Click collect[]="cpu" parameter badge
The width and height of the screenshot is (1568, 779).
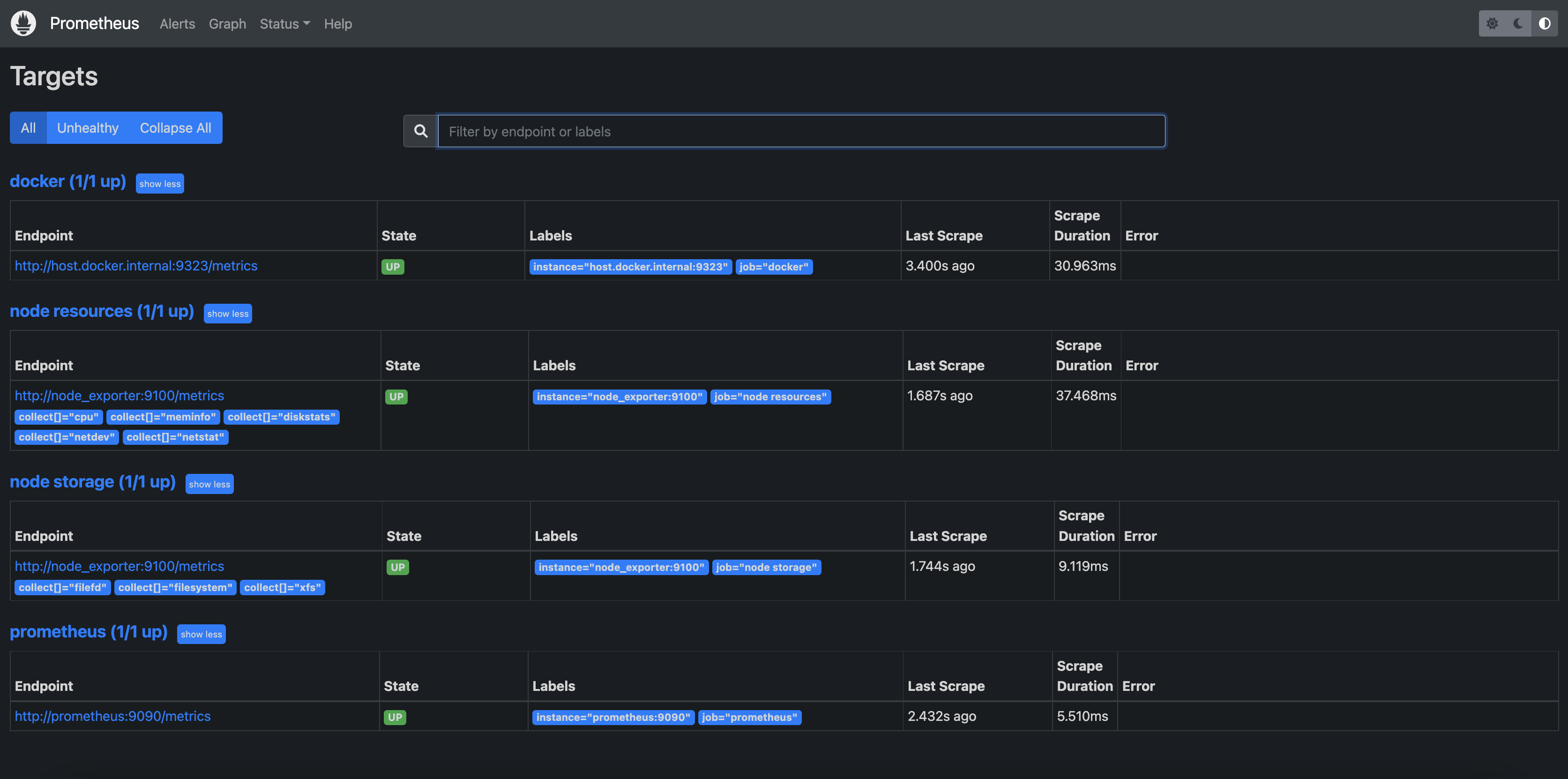(x=59, y=417)
